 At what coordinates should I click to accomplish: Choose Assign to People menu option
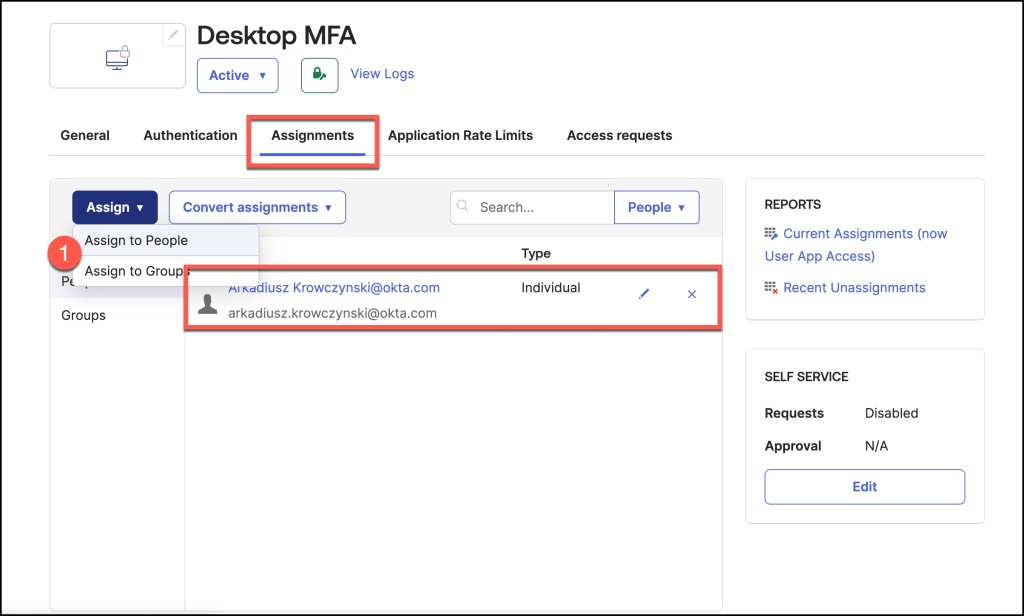click(x=136, y=240)
